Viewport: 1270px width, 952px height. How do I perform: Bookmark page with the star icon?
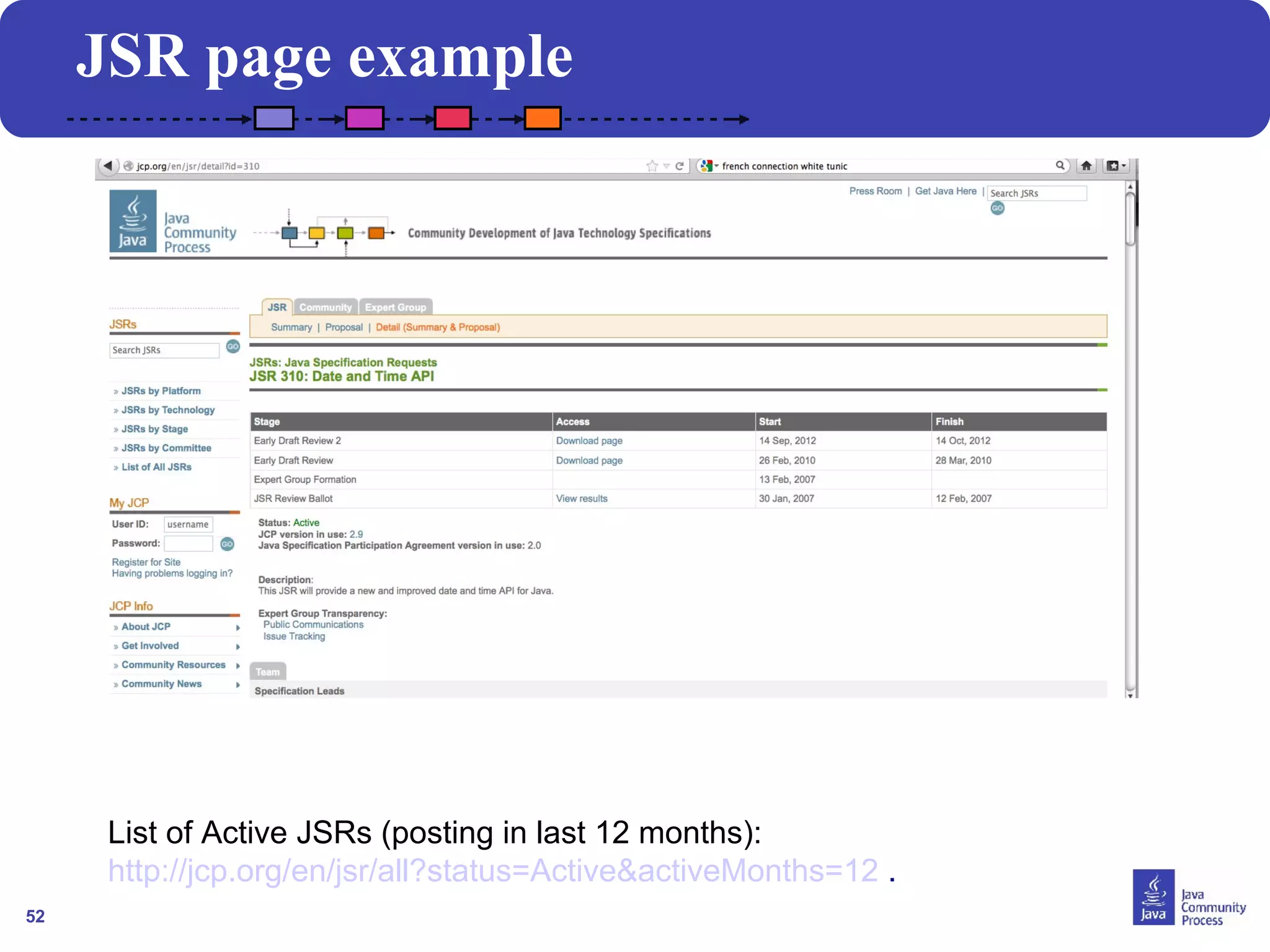pyautogui.click(x=652, y=165)
